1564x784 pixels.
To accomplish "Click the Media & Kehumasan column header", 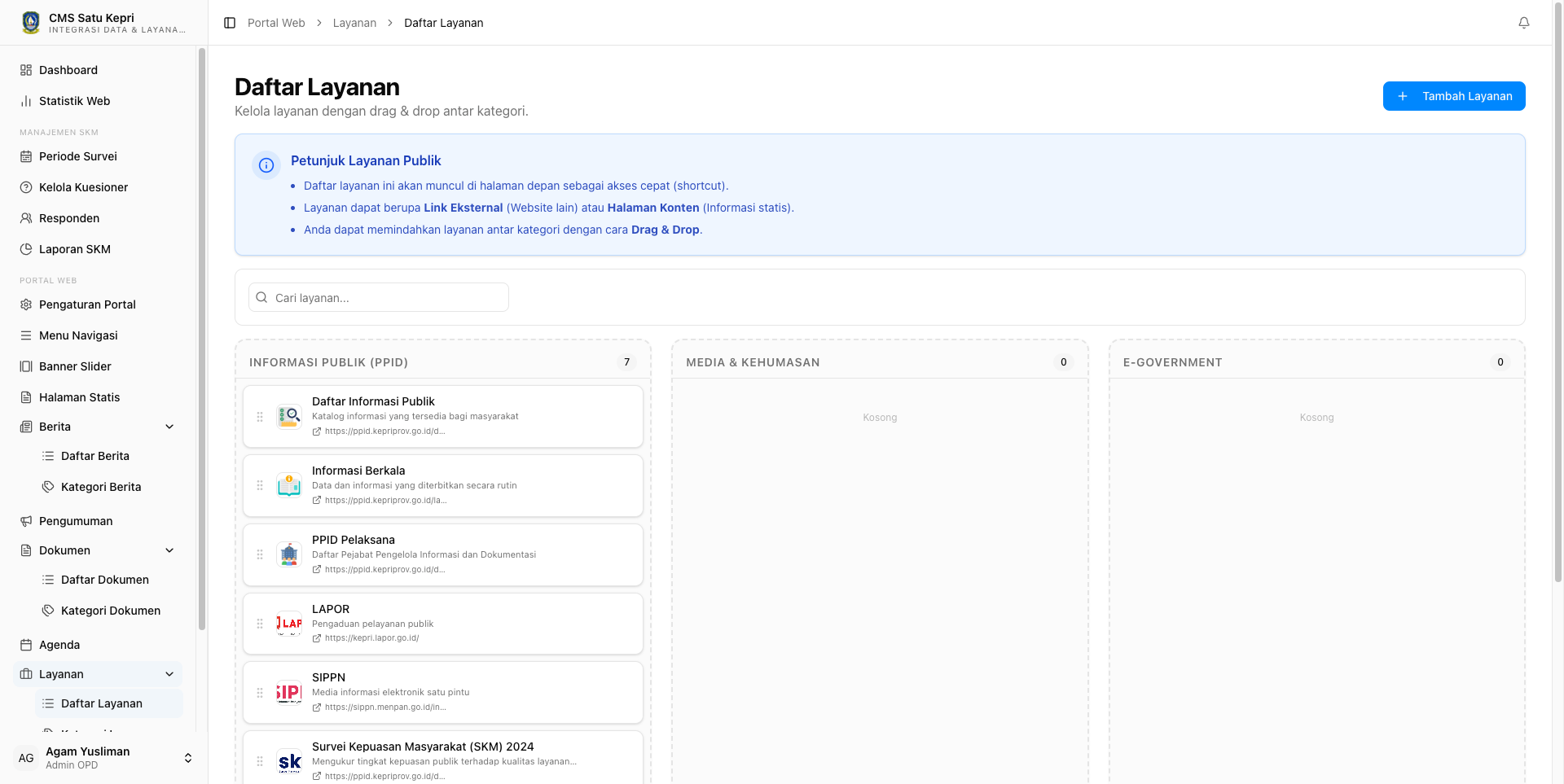I will 753,362.
